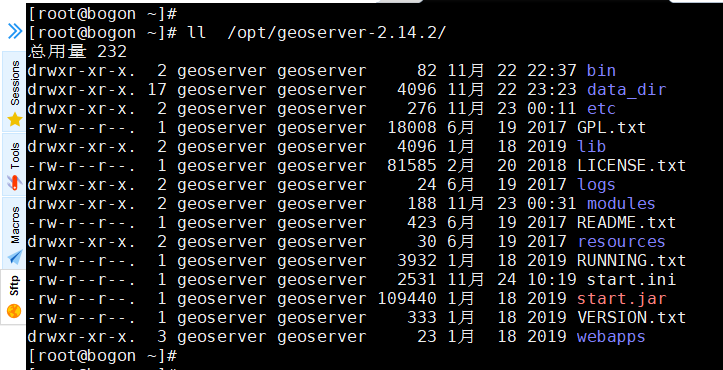Click the file size 81585 of LICENSE.txt
The image size is (723, 370).
tap(412, 165)
